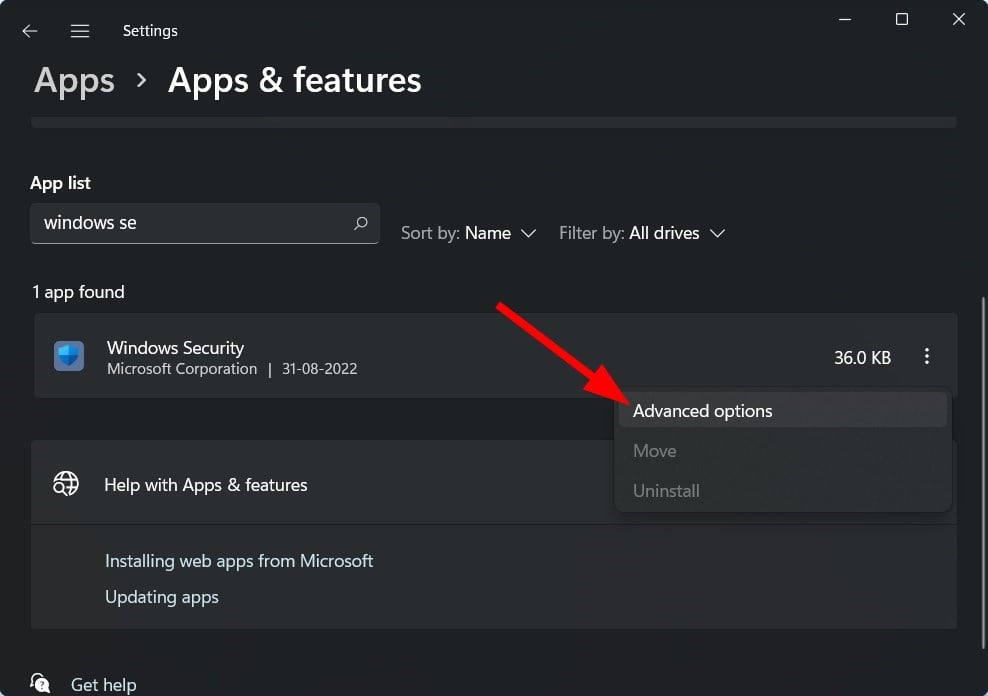
Task: Click the search magnifier icon
Action: click(x=361, y=223)
